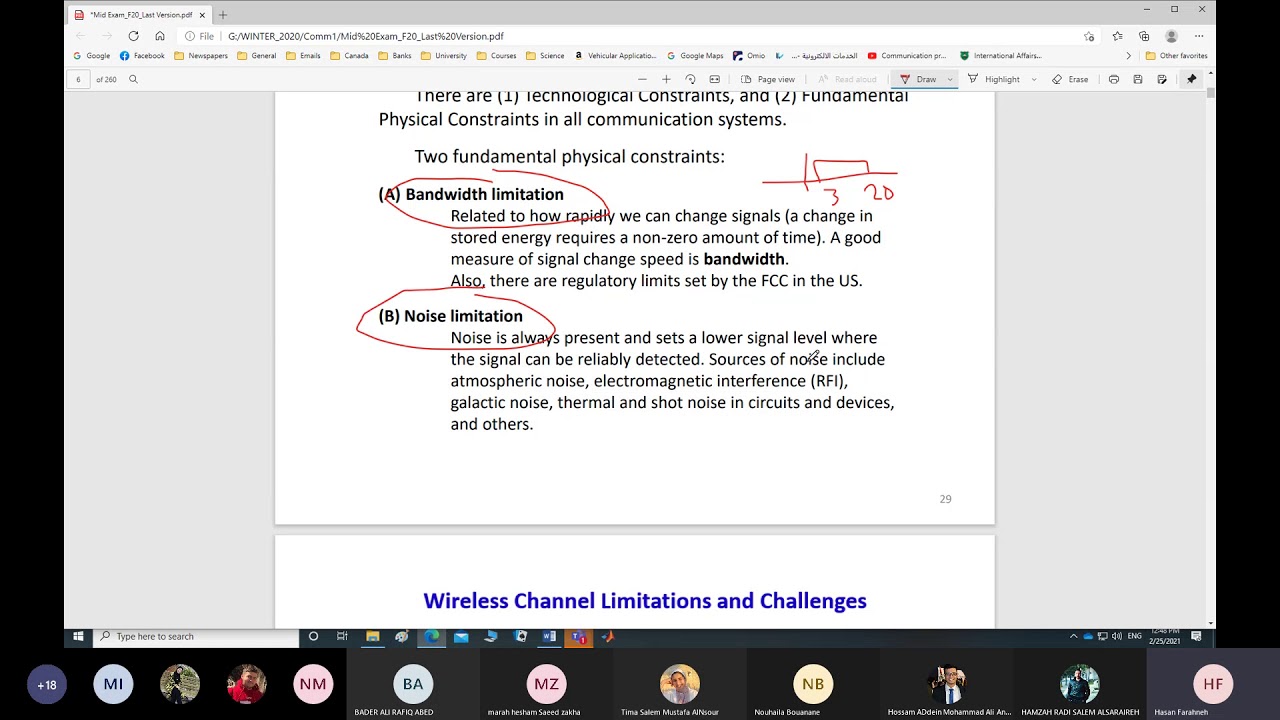Open the Vehicular Applications bookmark

coord(615,56)
